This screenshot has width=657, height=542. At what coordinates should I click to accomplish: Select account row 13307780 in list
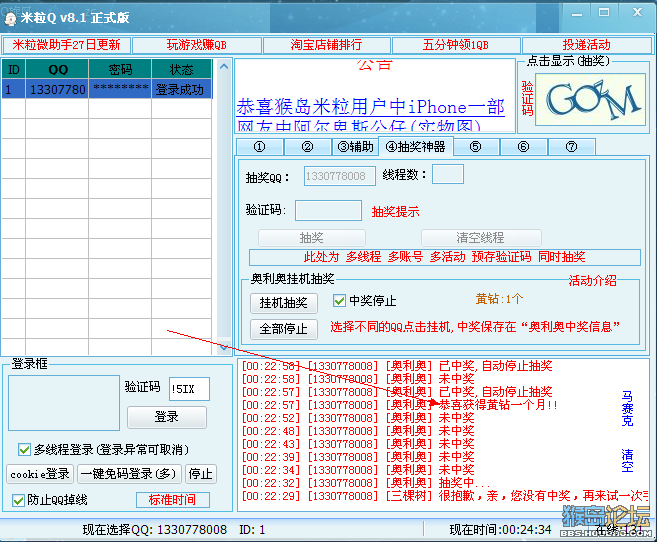coord(107,89)
